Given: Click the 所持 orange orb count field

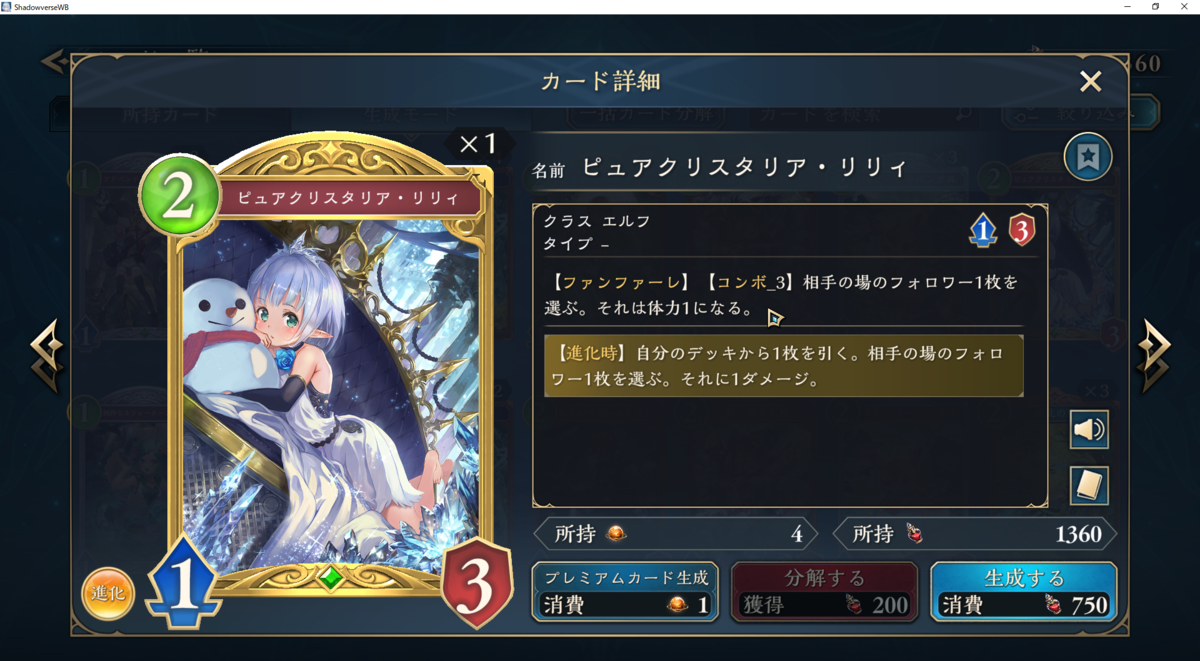Looking at the screenshot, I should (x=675, y=534).
